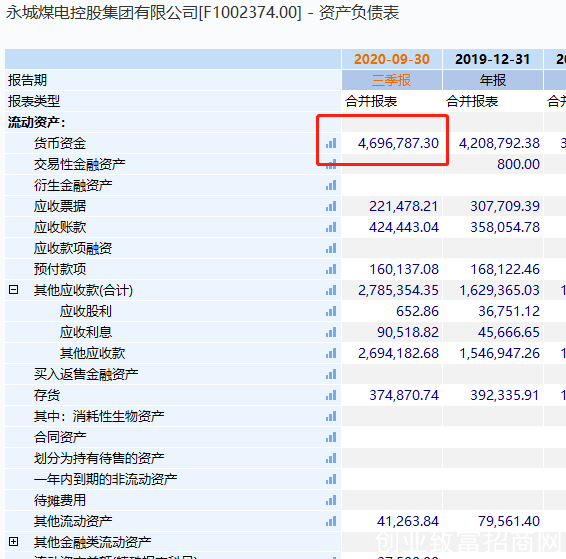
Task: Select the 2020-09-30 column header
Action: [392, 59]
